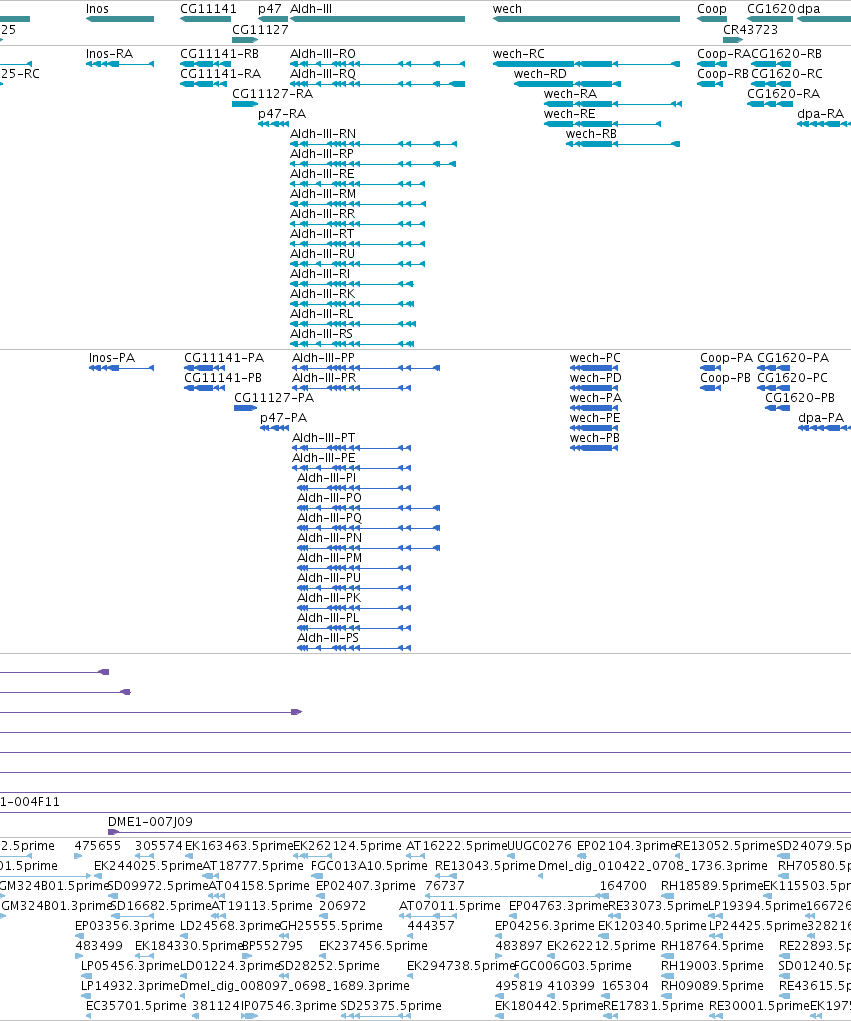The height and width of the screenshot is (1021, 851).
Task: Select transcript p47-RA
Action: 273,124
